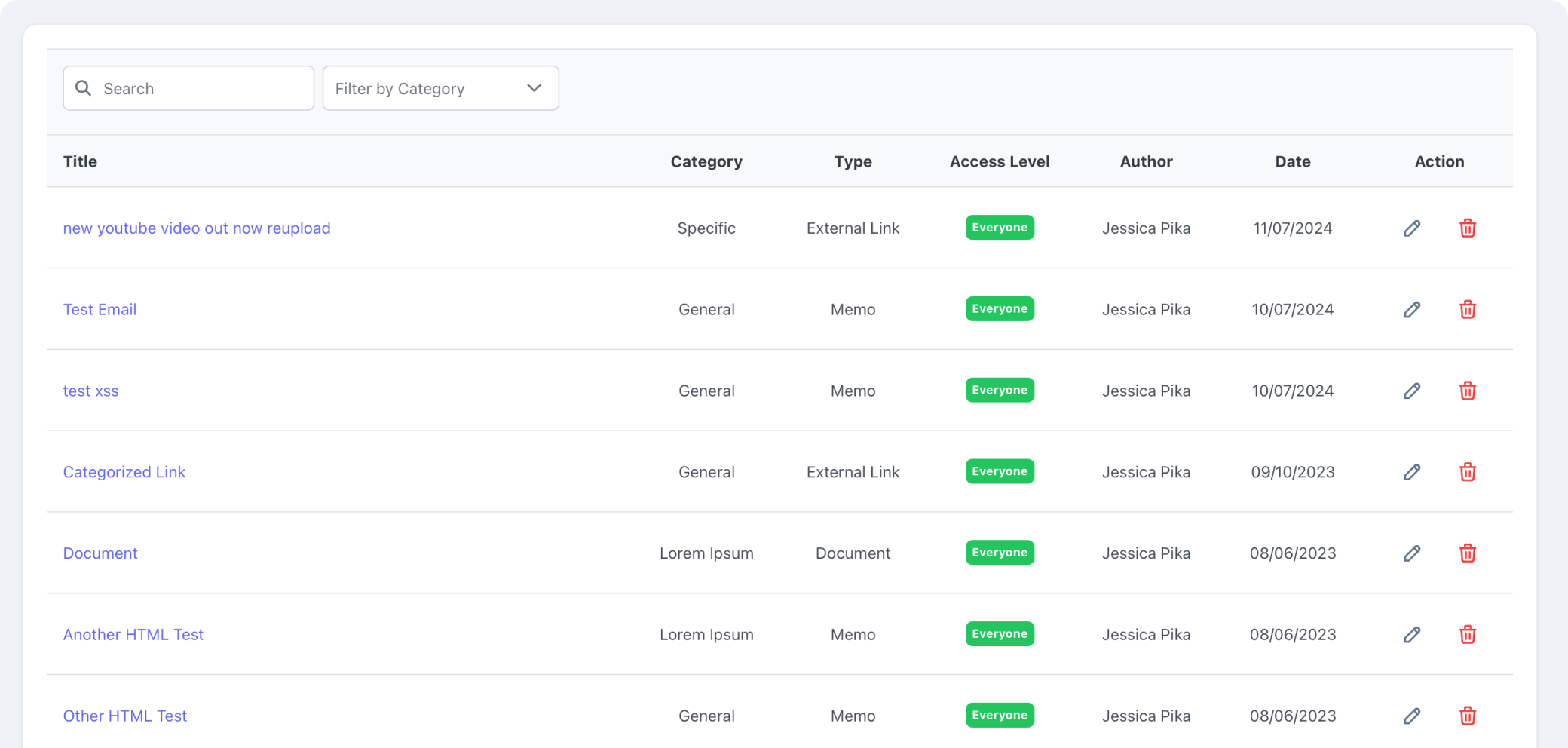Click the 'Specific' category cell

point(706,228)
